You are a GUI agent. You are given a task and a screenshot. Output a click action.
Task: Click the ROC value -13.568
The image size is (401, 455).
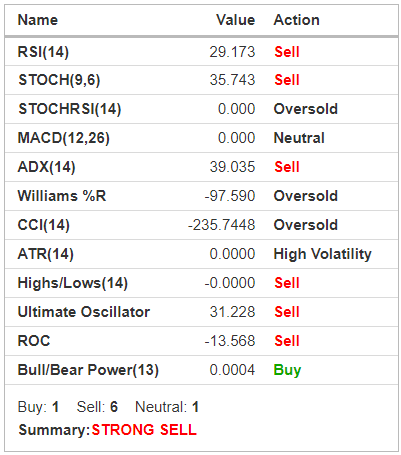pos(230,341)
